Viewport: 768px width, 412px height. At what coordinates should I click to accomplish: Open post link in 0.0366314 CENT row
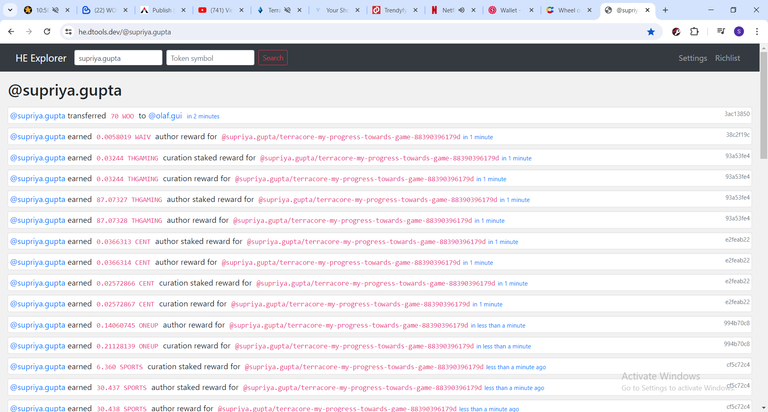pos(341,263)
